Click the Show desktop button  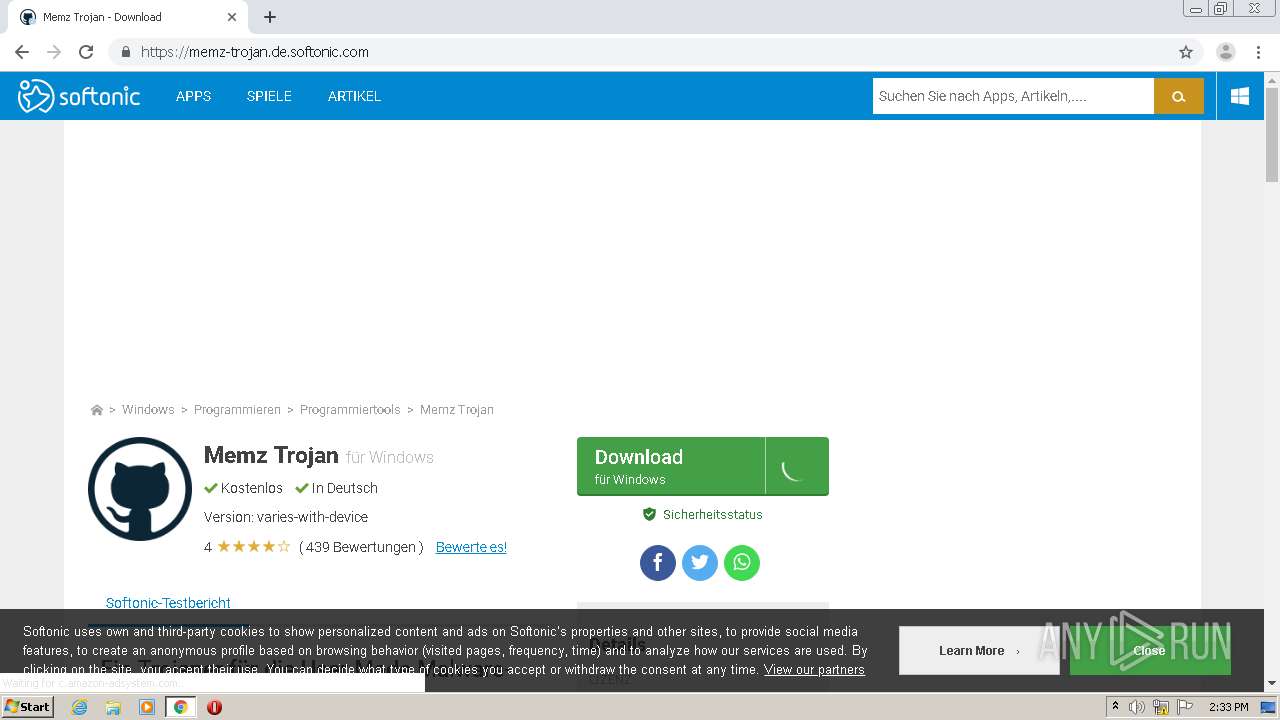1268,707
